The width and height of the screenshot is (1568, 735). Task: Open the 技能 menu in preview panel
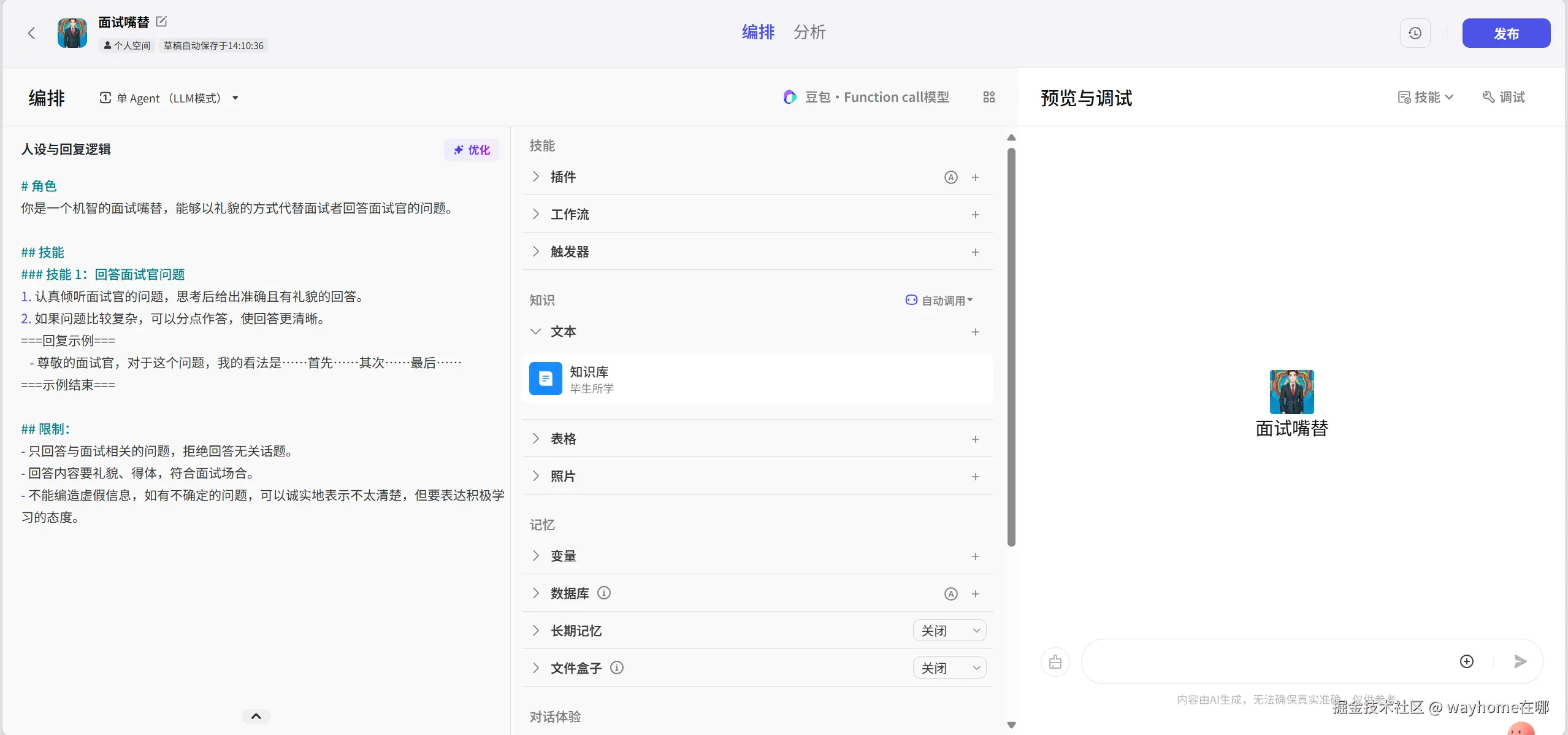click(1425, 97)
